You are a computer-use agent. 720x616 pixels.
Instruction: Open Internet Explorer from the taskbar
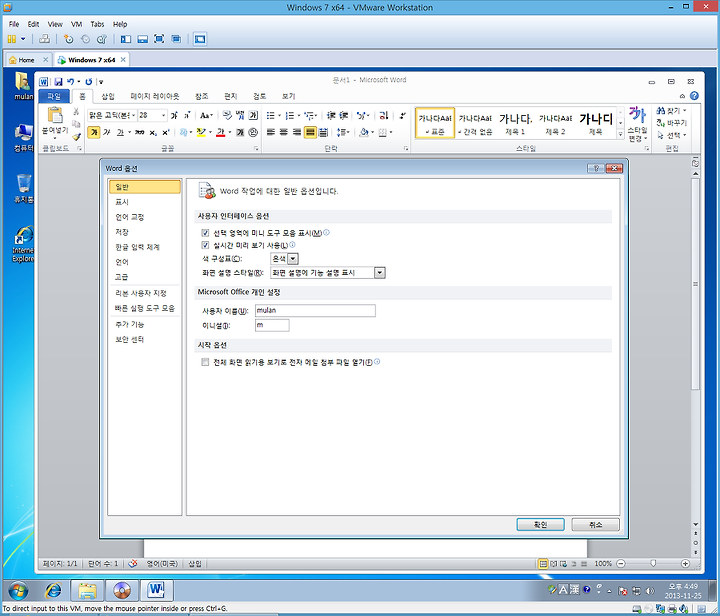53,591
